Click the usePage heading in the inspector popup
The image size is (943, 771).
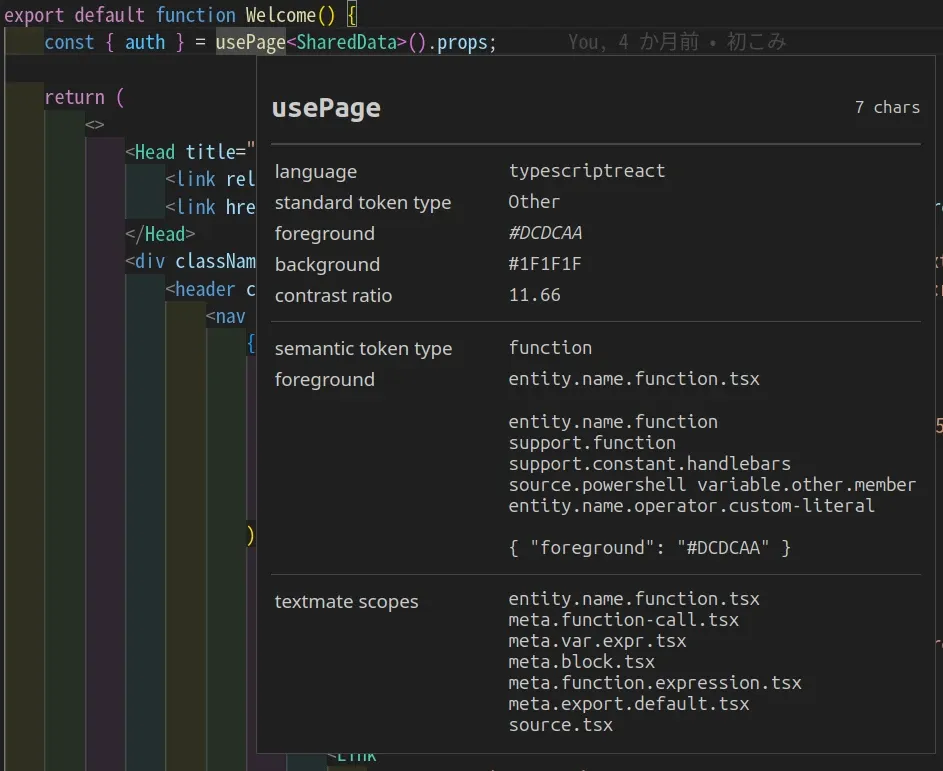pyautogui.click(x=326, y=108)
